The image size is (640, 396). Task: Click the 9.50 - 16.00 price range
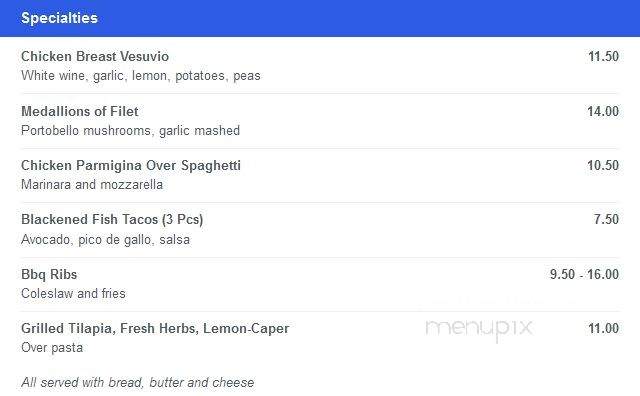584,274
